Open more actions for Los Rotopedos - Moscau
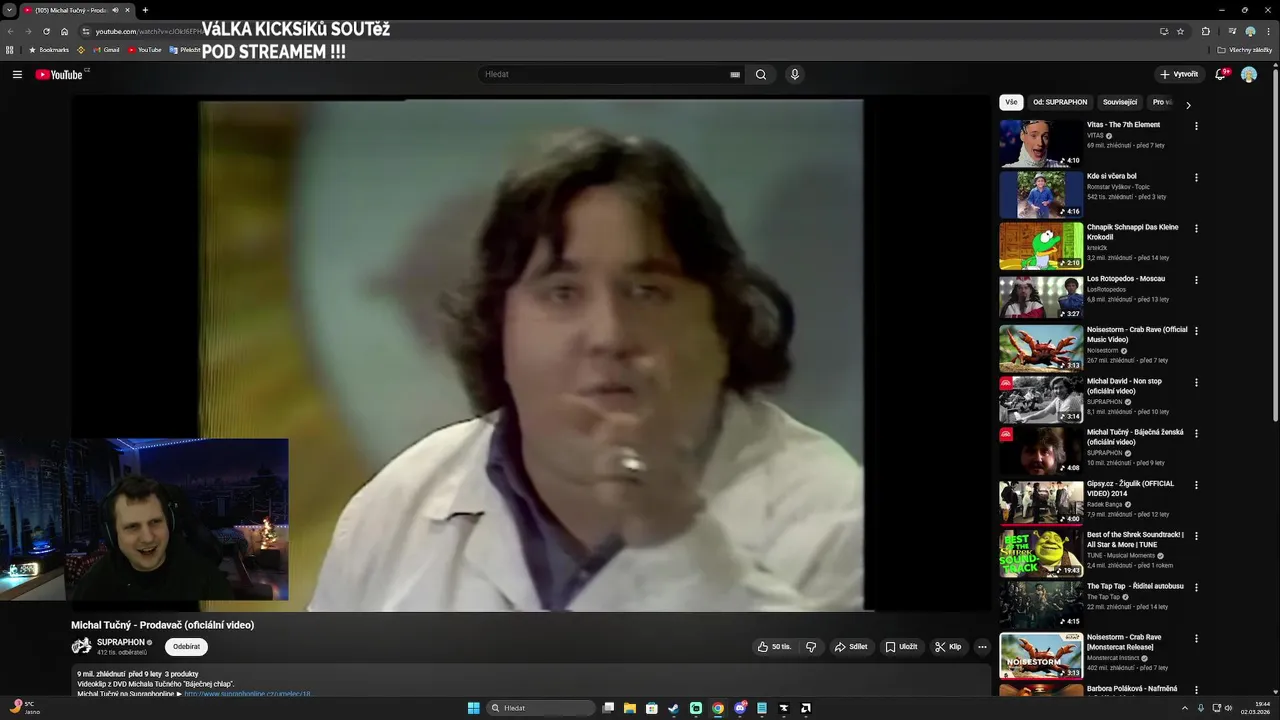Image resolution: width=1280 pixels, height=720 pixels. pyautogui.click(x=1196, y=280)
